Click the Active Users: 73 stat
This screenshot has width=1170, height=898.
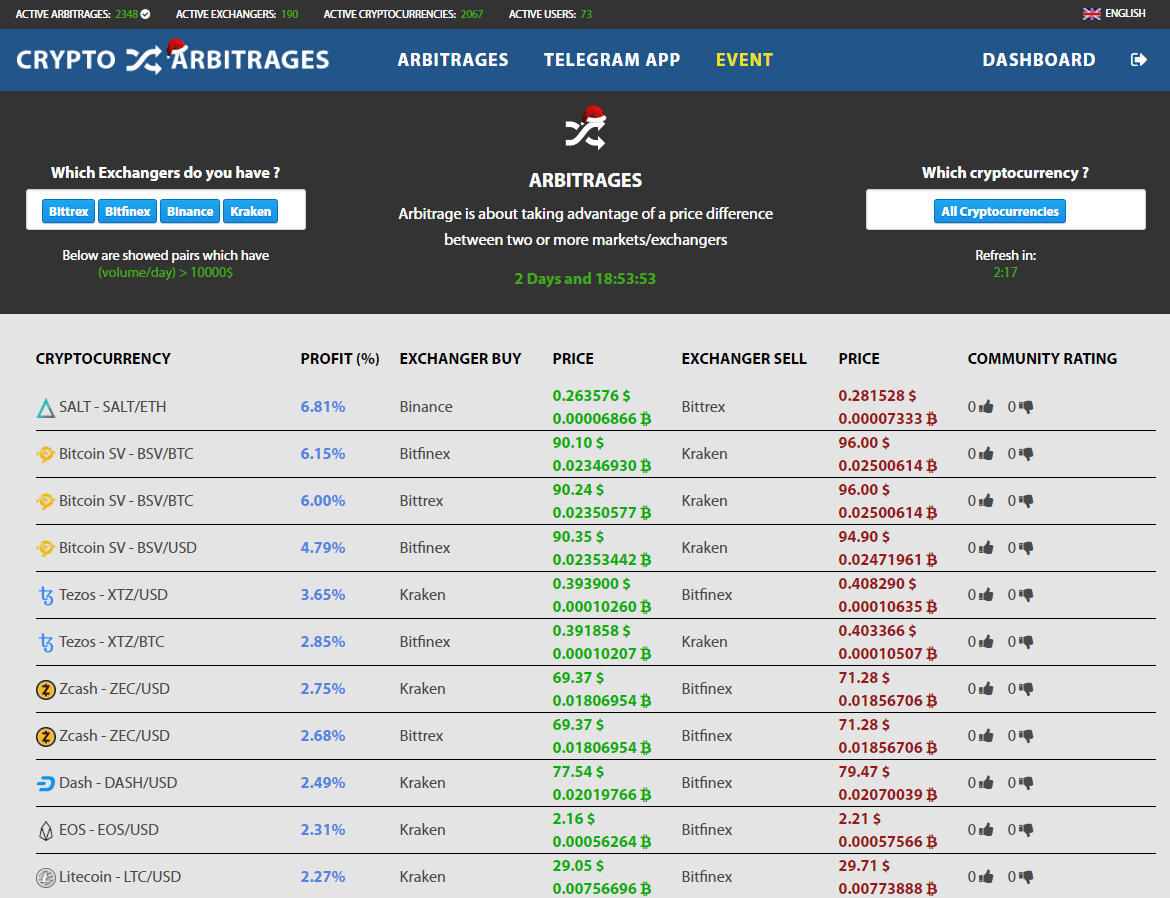pos(551,14)
